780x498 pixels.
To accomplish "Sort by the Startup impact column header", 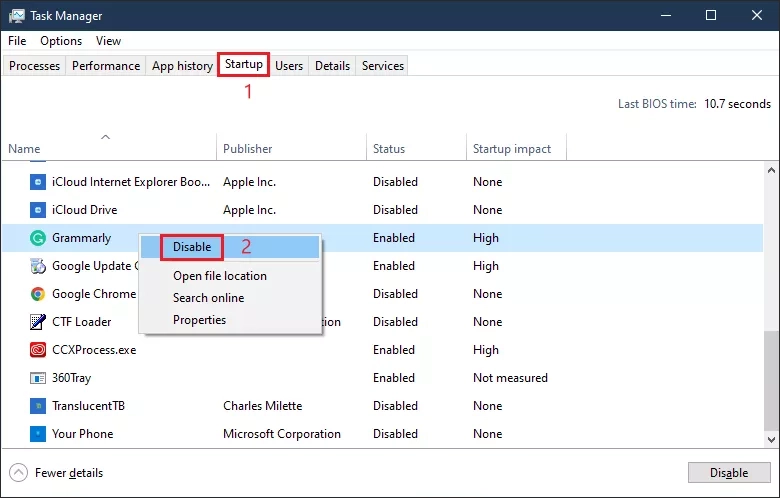I will click(x=516, y=147).
